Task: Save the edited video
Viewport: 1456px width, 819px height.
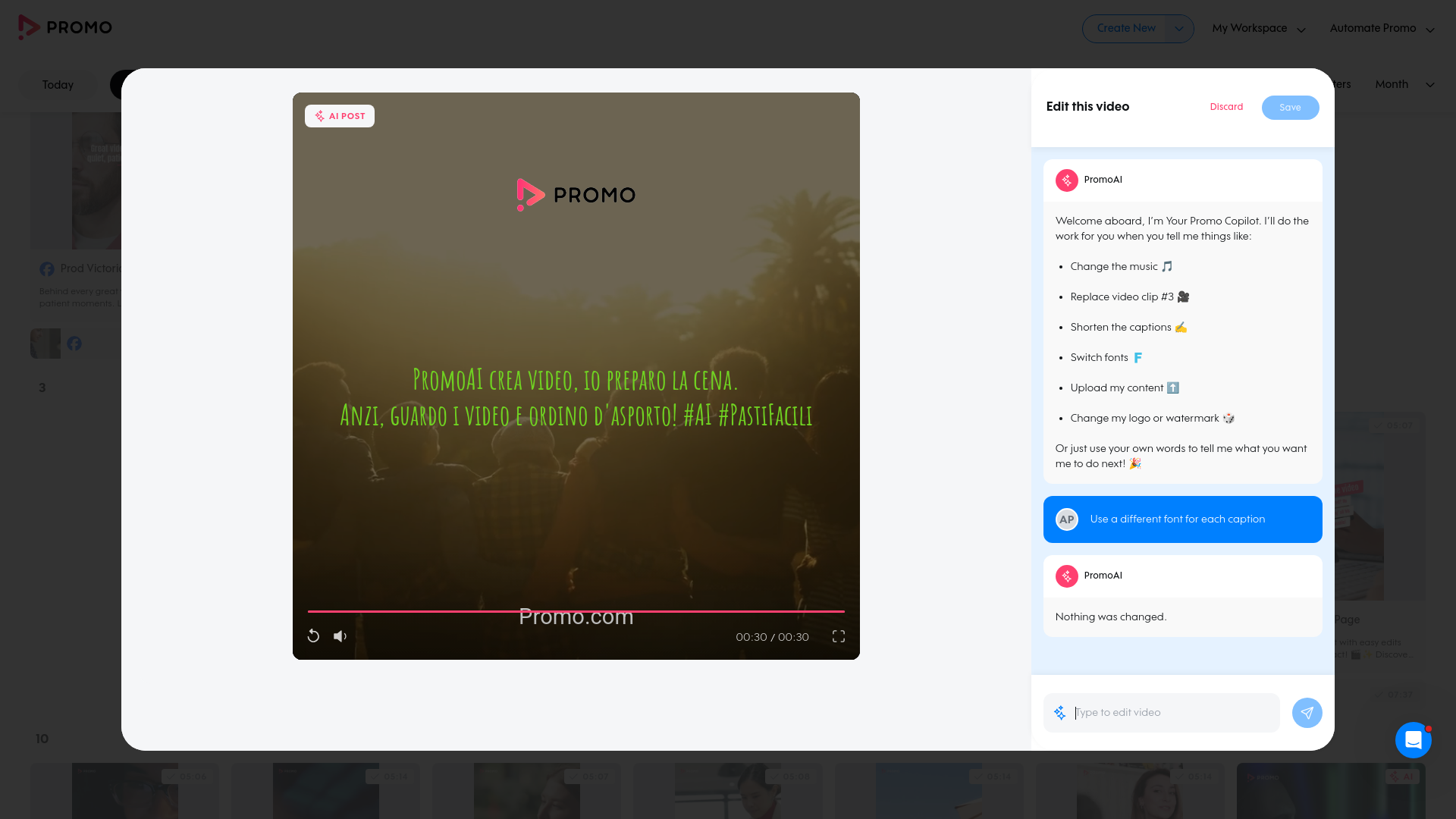Action: click(x=1290, y=108)
